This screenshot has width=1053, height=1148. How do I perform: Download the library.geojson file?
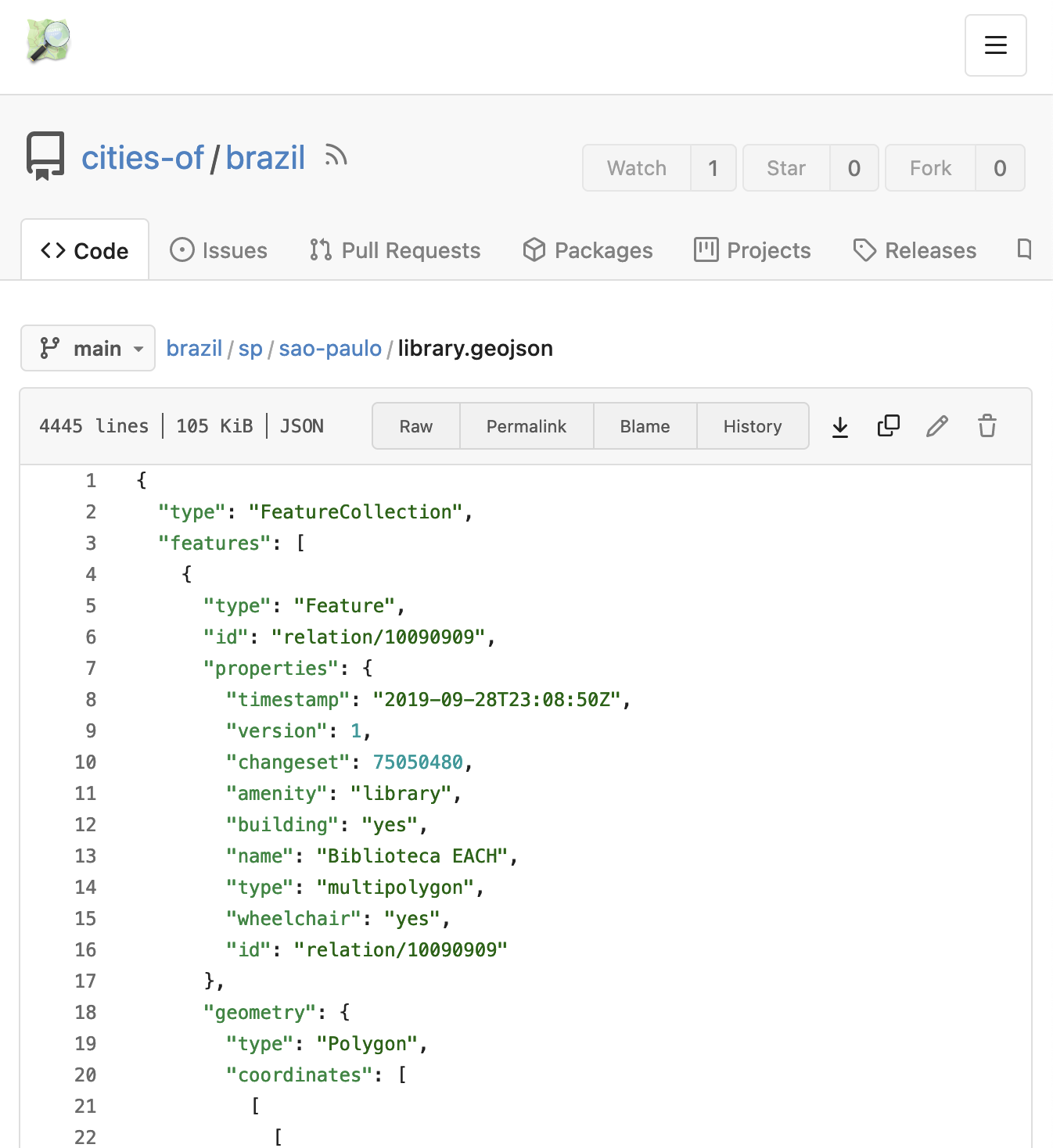(840, 426)
